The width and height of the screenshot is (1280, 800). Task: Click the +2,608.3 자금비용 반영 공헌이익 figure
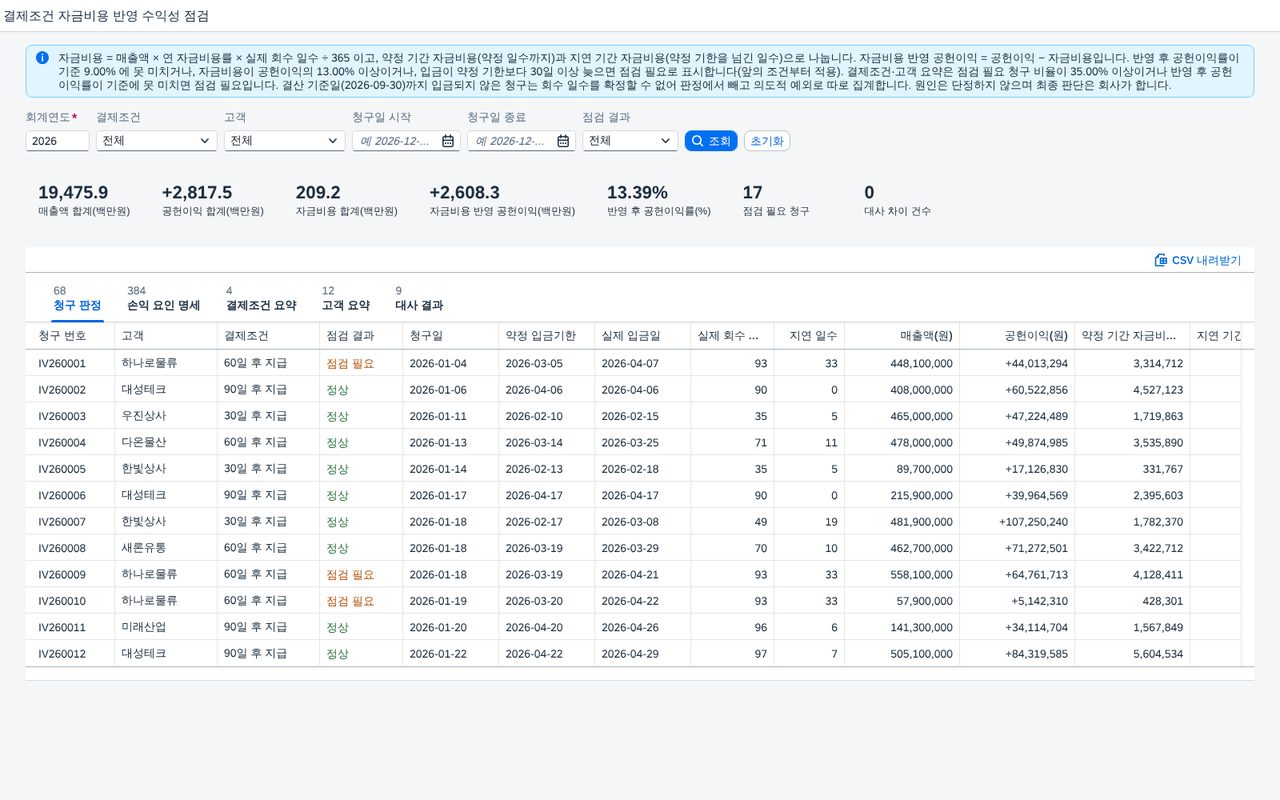click(464, 193)
